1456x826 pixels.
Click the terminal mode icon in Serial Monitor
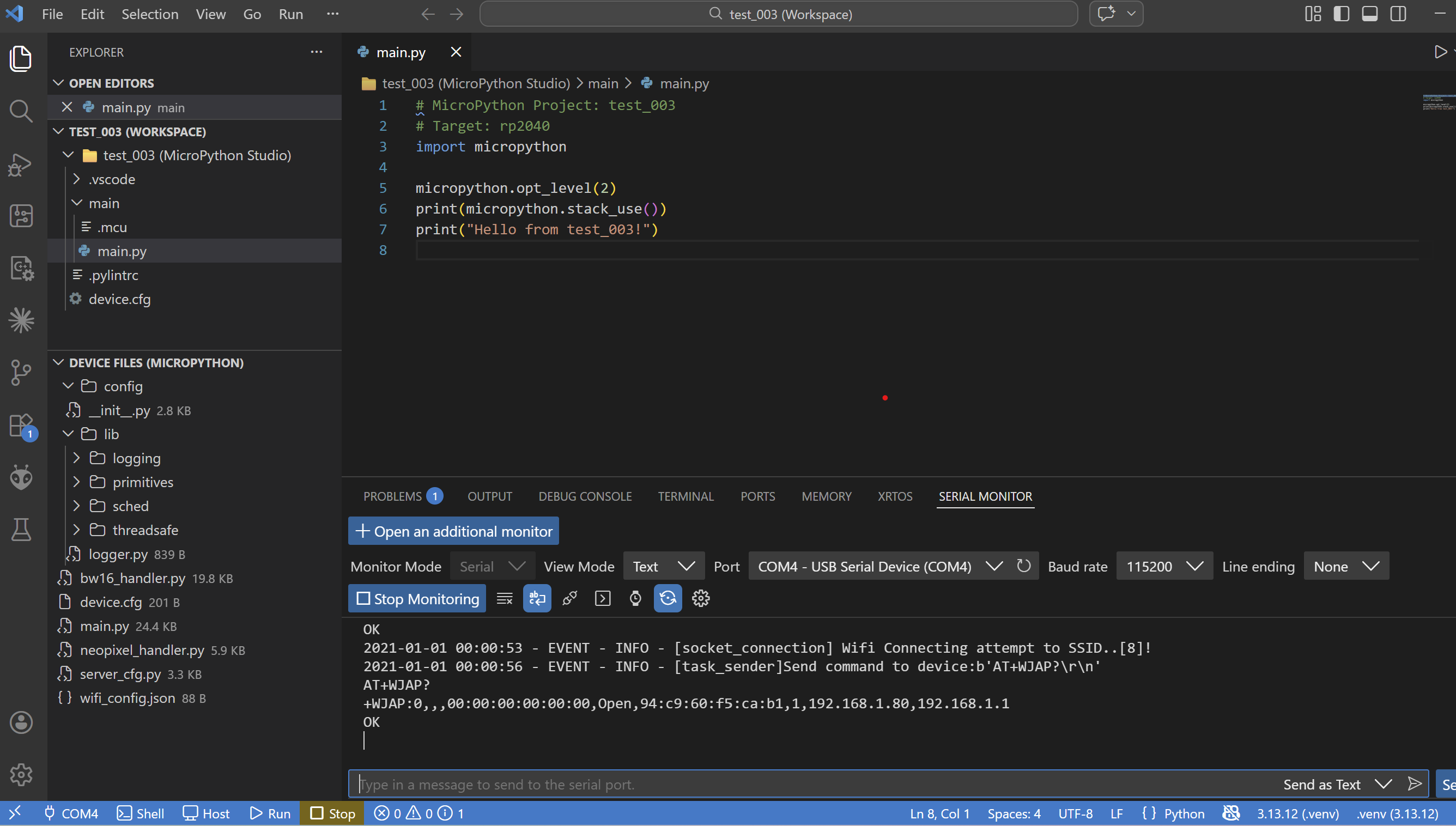[x=602, y=598]
